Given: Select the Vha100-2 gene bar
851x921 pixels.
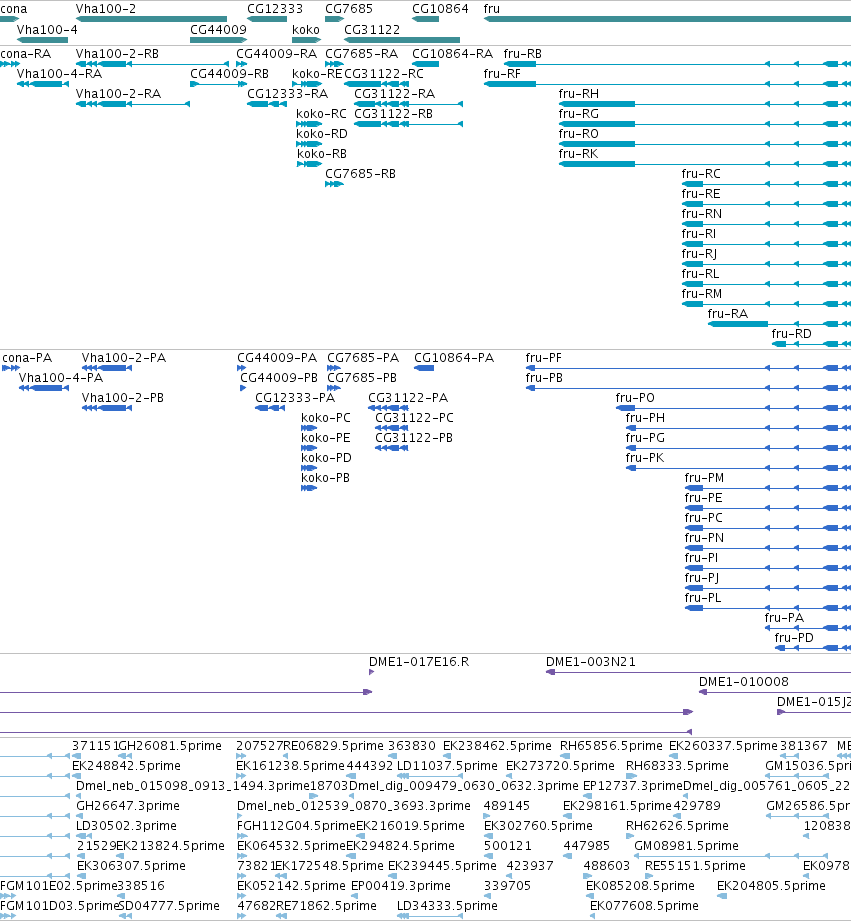Looking at the screenshot, I should (x=152, y=19).
